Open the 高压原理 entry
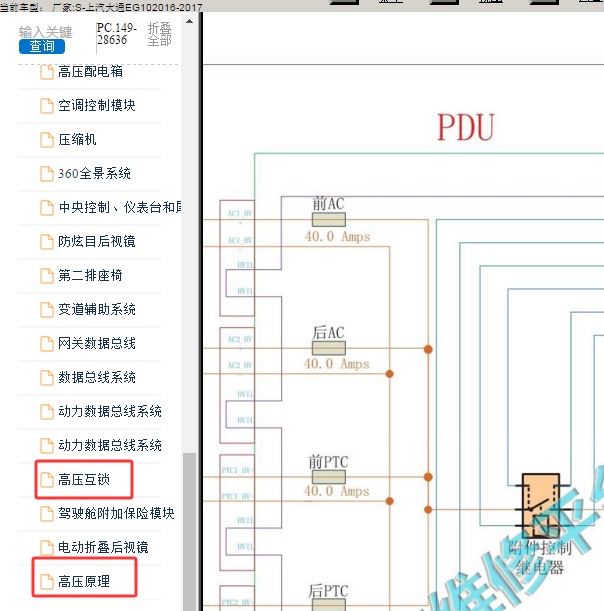The height and width of the screenshot is (611, 604). point(84,581)
